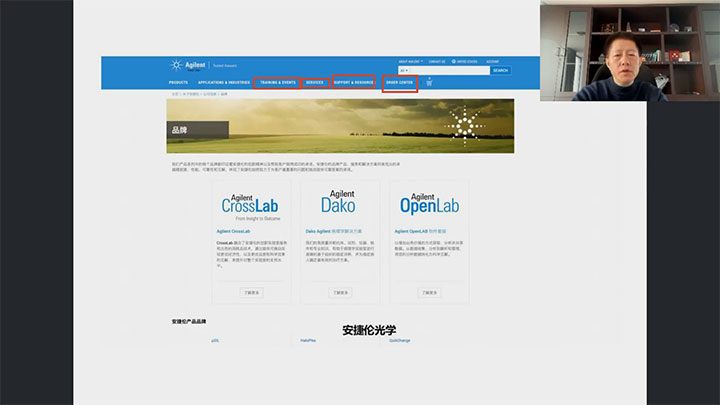Open the shopping cart icon
The image size is (720, 405).
[429, 82]
